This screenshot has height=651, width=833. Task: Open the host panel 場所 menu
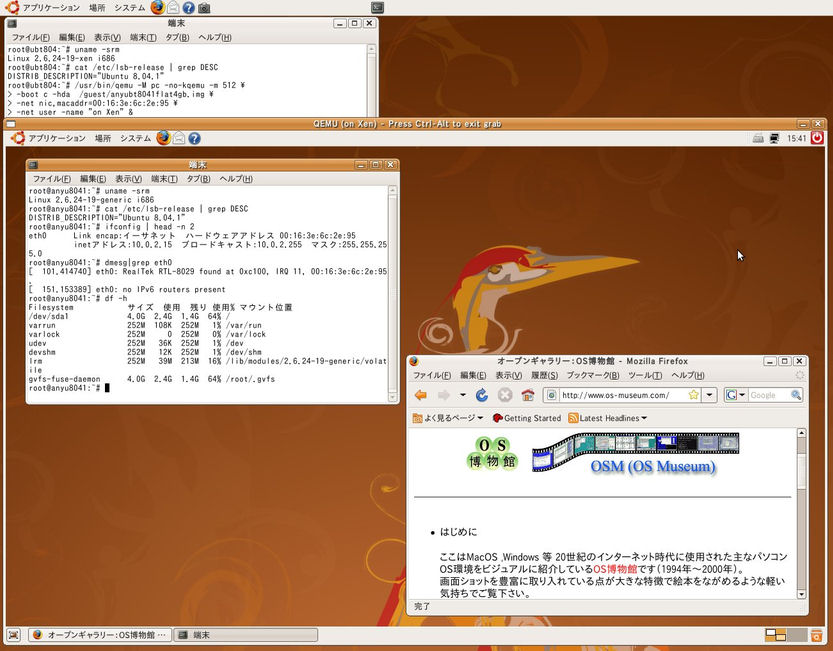[97, 8]
